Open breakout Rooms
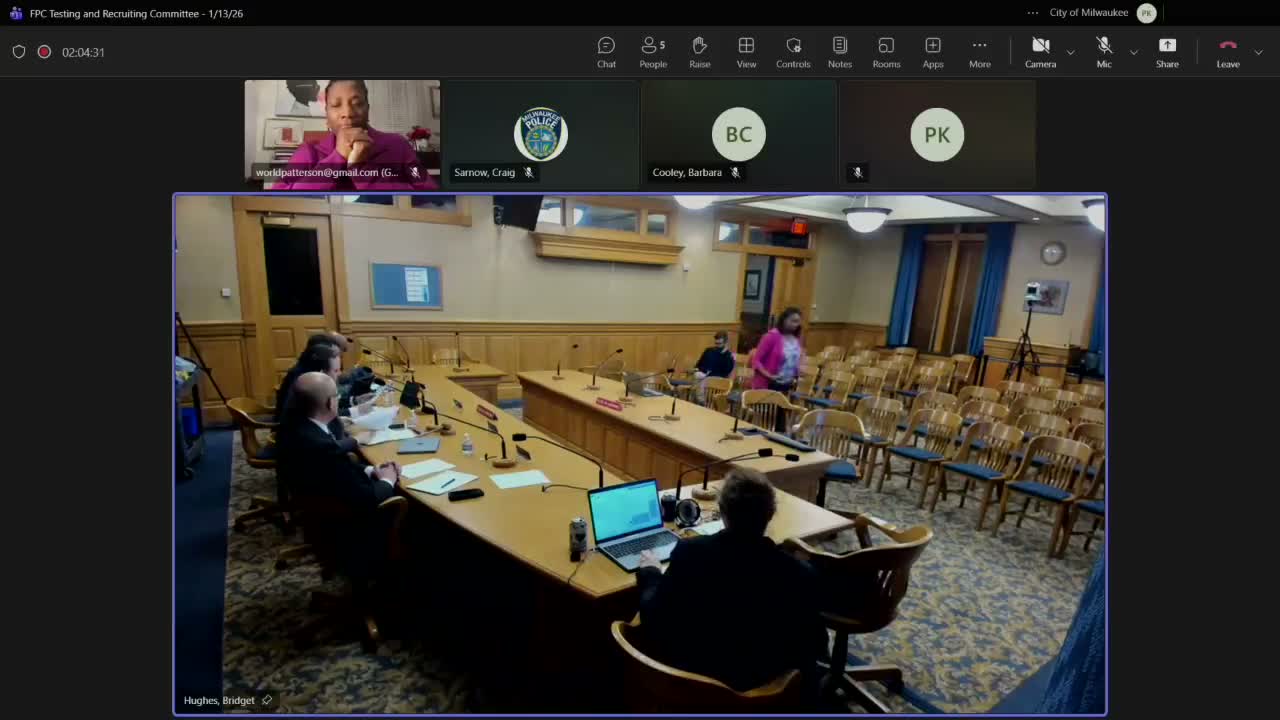The height and width of the screenshot is (720, 1280). (886, 52)
